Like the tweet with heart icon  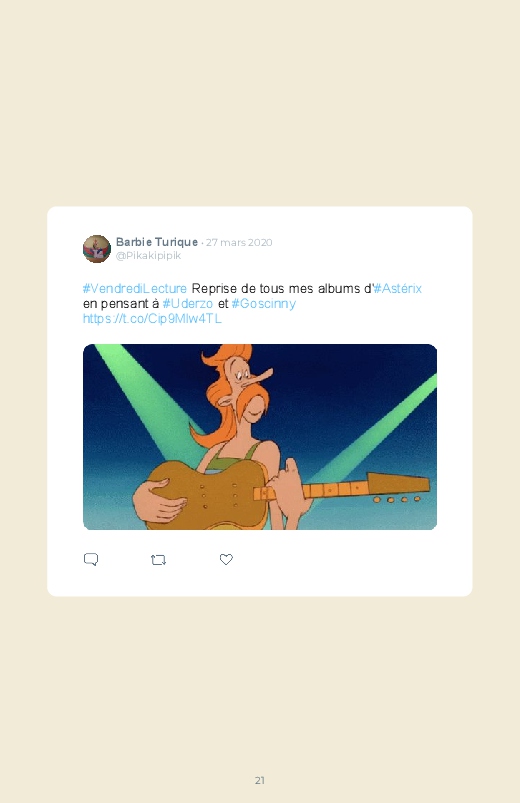click(x=226, y=559)
